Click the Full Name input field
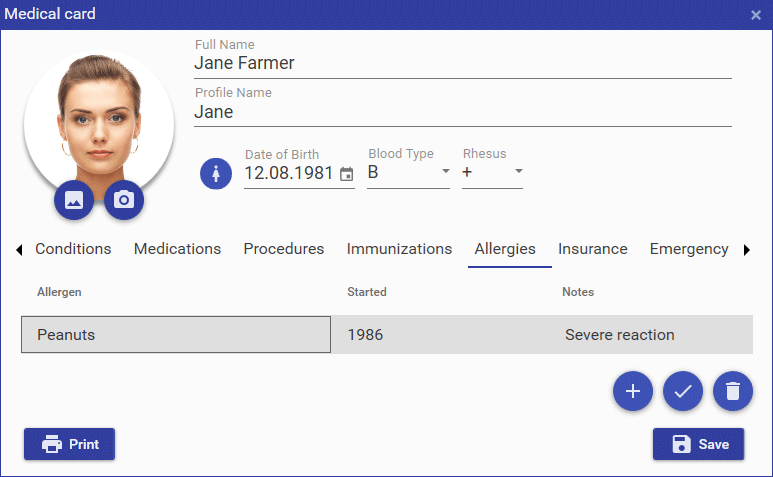 click(462, 63)
